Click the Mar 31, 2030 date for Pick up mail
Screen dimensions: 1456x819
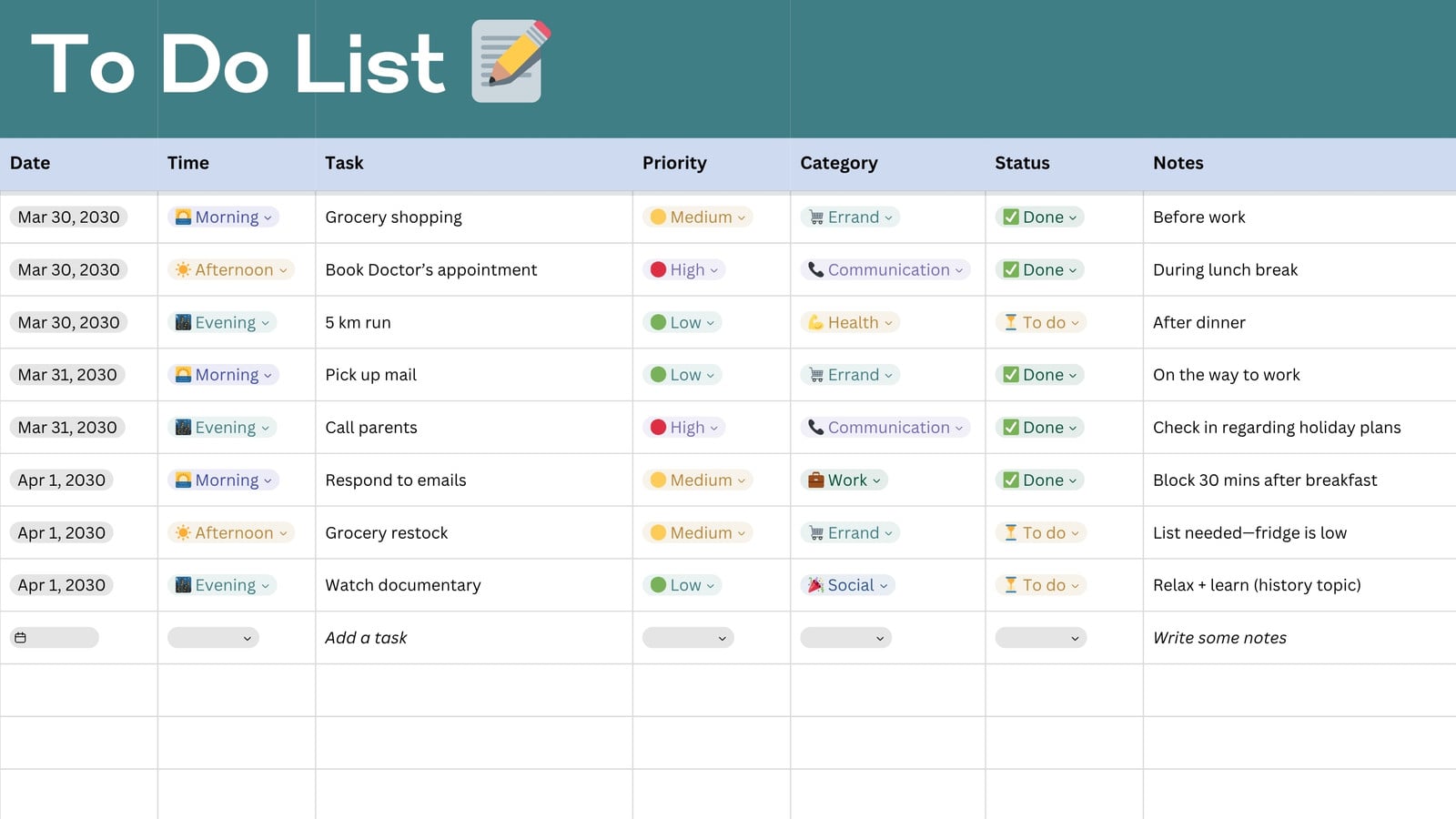click(x=67, y=374)
